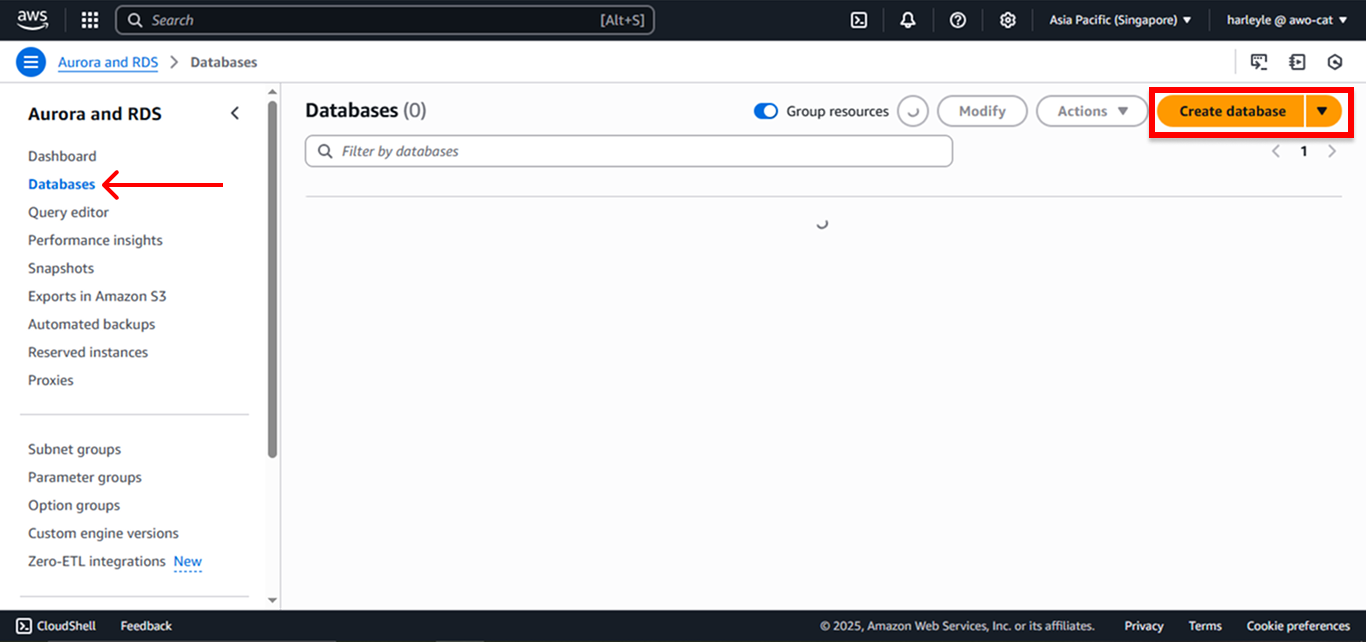Open the Create database dropdown arrow
Viewport: 1366px width, 642px height.
[x=1323, y=111]
